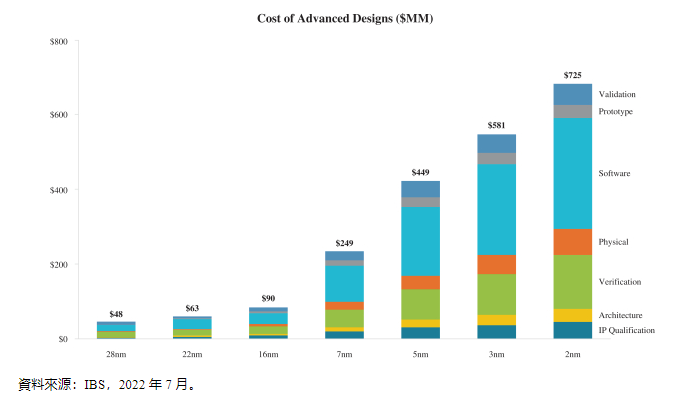Click the Verification segment of 2nm bar
Viewport: 680px width, 397px height.
pyautogui.click(x=572, y=282)
